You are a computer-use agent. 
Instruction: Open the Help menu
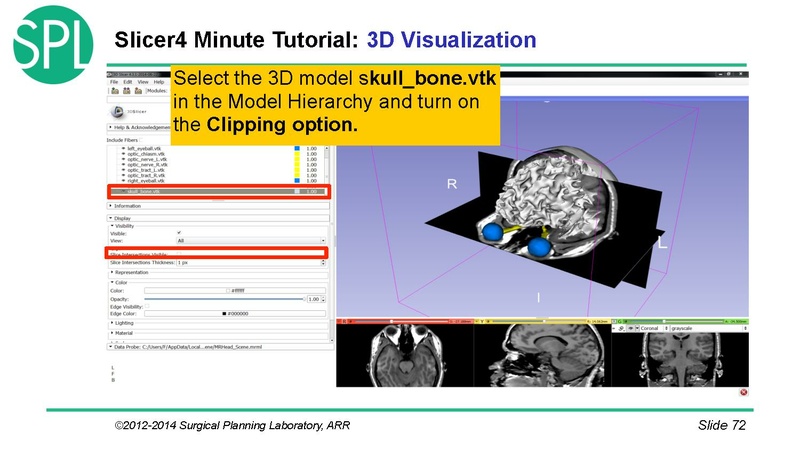pyautogui.click(x=159, y=82)
